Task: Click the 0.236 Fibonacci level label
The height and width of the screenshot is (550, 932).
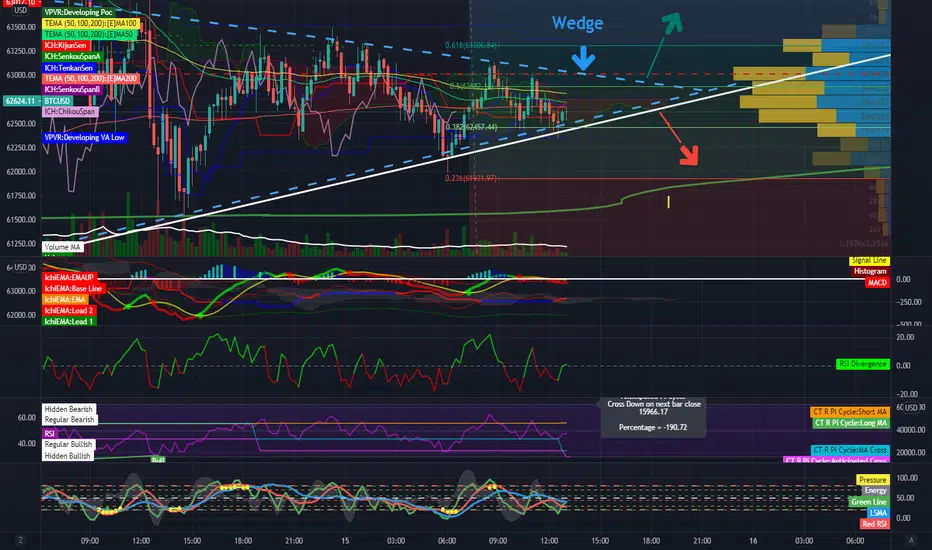Action: 471,178
